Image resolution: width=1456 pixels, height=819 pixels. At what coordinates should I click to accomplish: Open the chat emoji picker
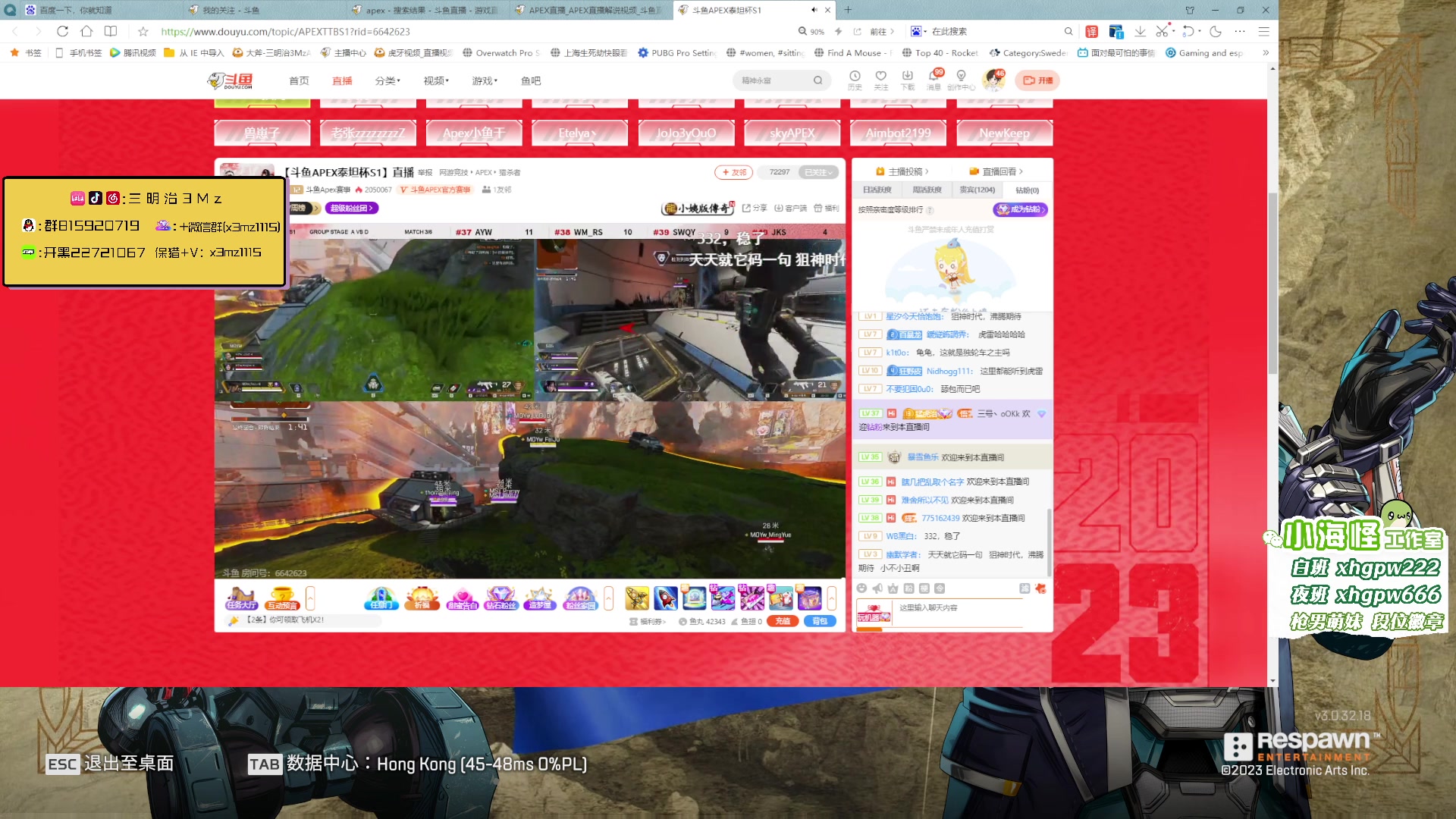(x=861, y=588)
